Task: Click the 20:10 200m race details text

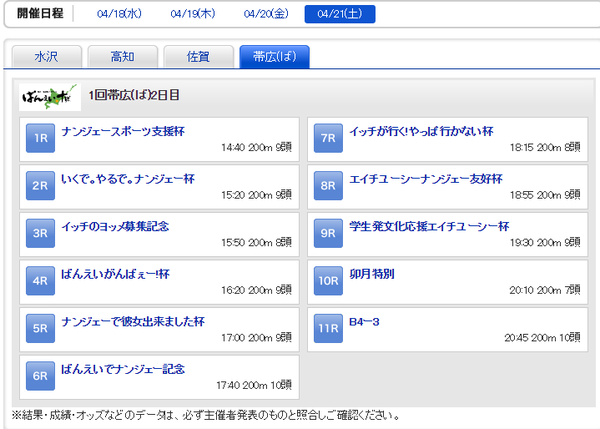Action: click(x=545, y=290)
